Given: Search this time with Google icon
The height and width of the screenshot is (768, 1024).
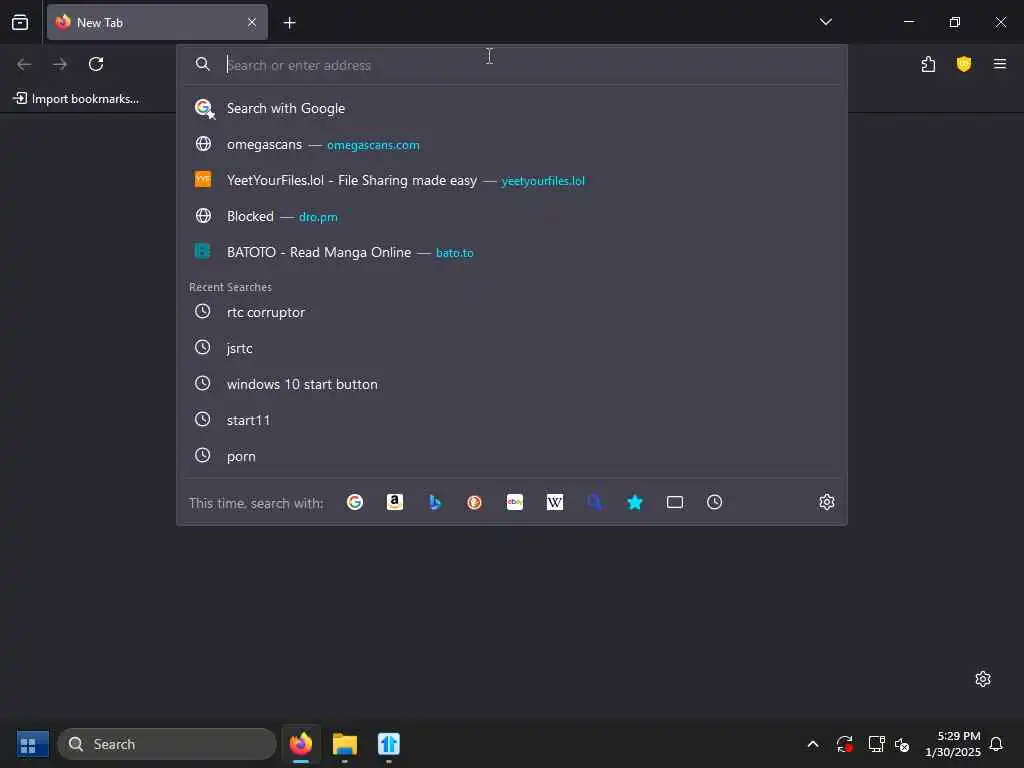Looking at the screenshot, I should click(355, 502).
